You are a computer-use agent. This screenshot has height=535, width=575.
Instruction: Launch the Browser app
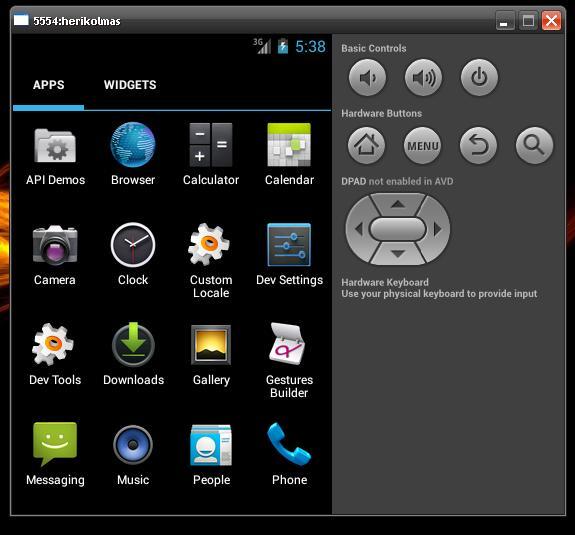tap(133, 154)
